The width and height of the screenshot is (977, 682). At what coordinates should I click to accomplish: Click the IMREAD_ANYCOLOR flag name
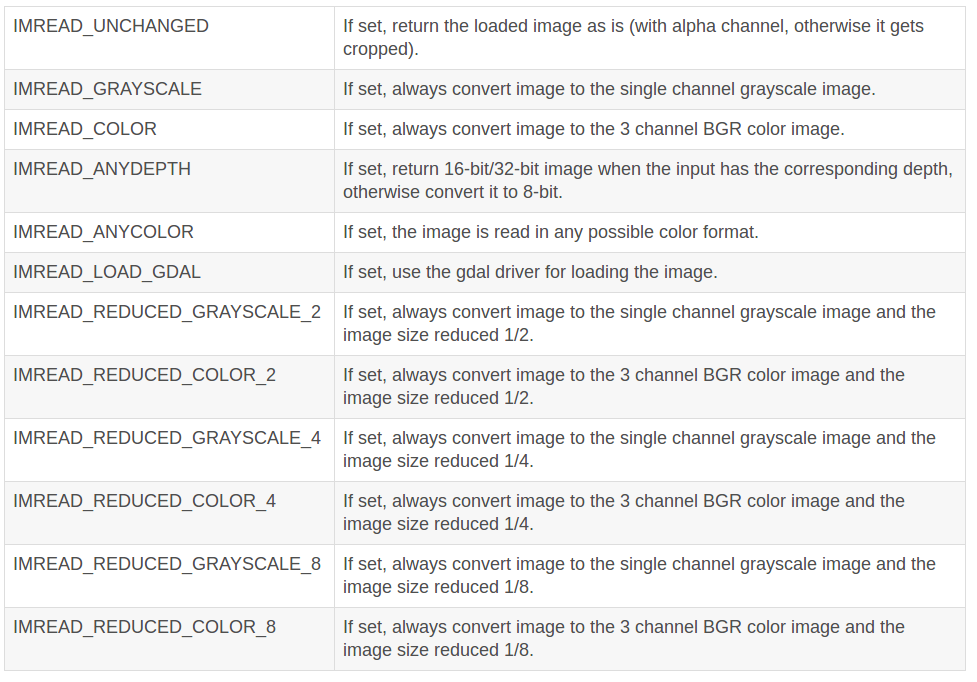click(x=103, y=232)
